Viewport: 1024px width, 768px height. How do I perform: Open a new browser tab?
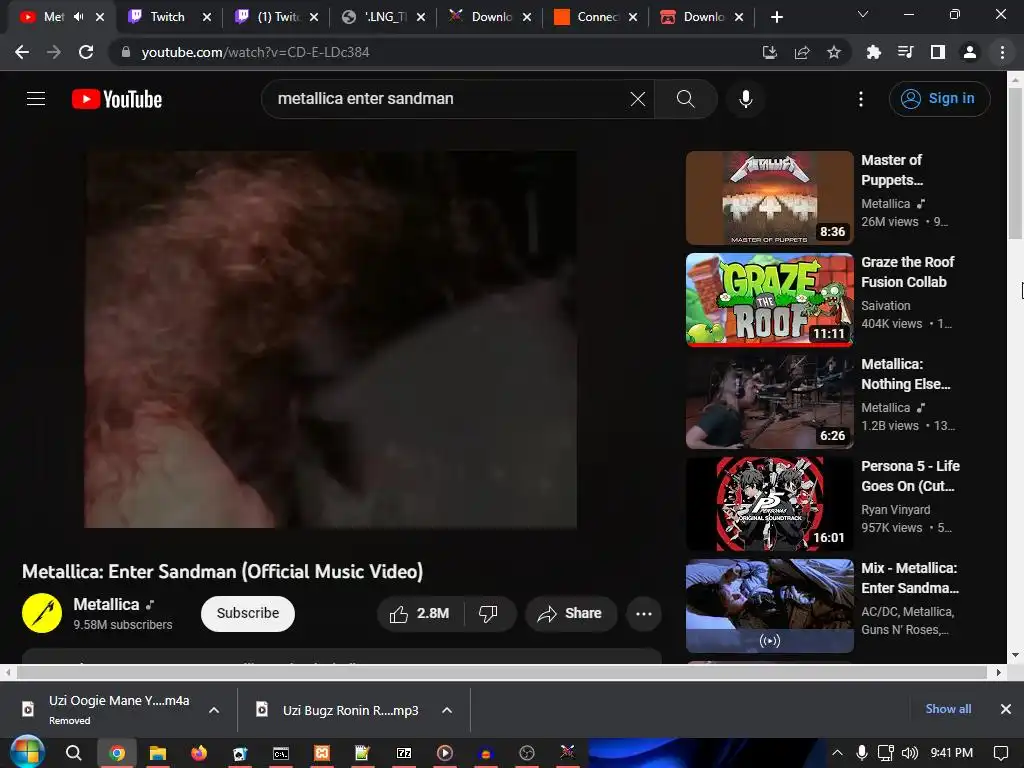(776, 17)
